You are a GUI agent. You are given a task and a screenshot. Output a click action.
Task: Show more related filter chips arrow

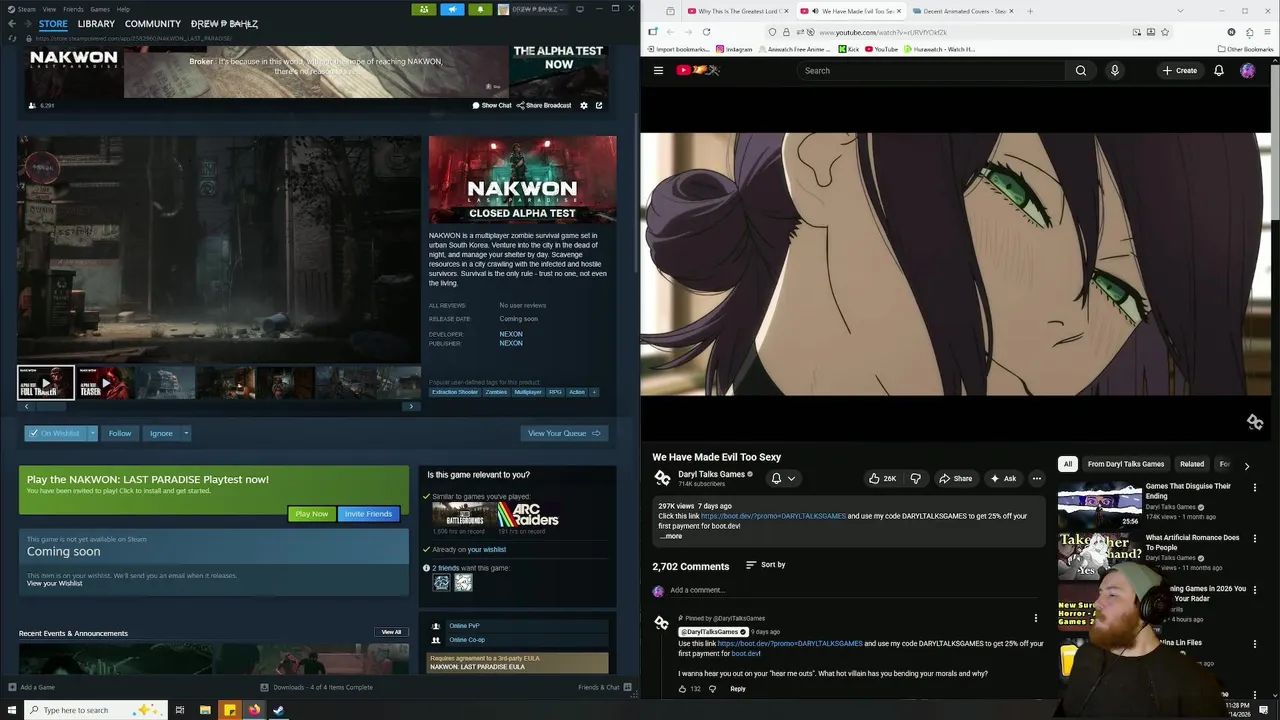pos(1246,465)
